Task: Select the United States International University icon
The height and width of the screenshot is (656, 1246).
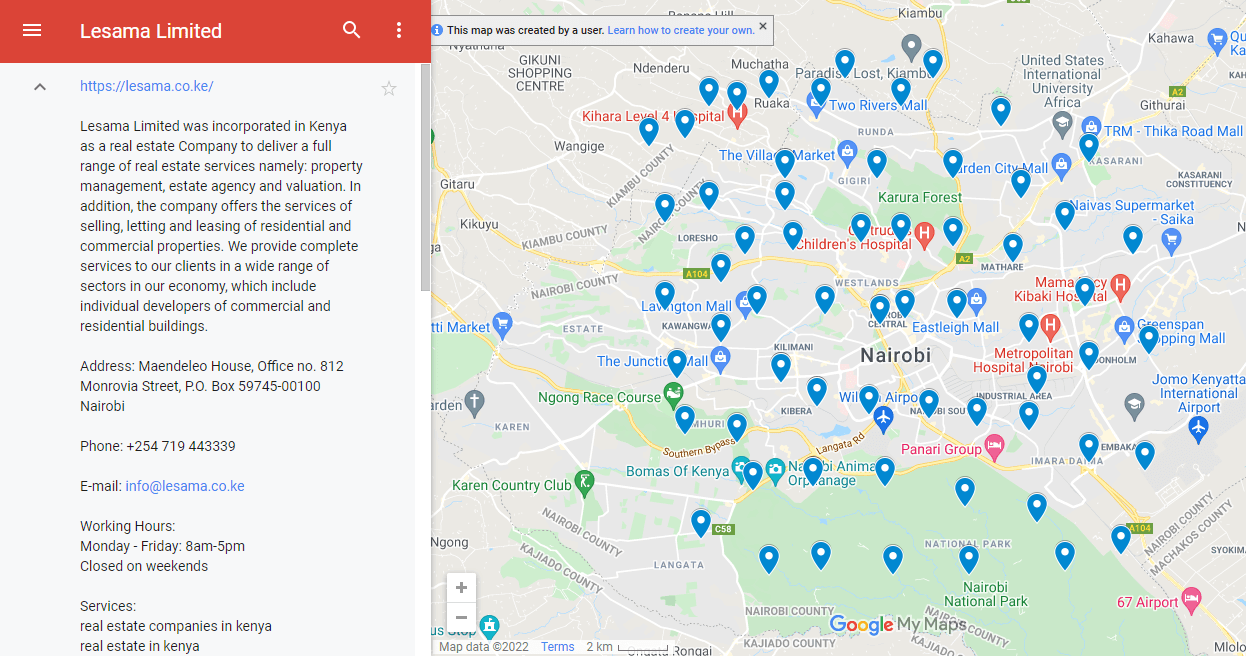Action: click(1062, 123)
